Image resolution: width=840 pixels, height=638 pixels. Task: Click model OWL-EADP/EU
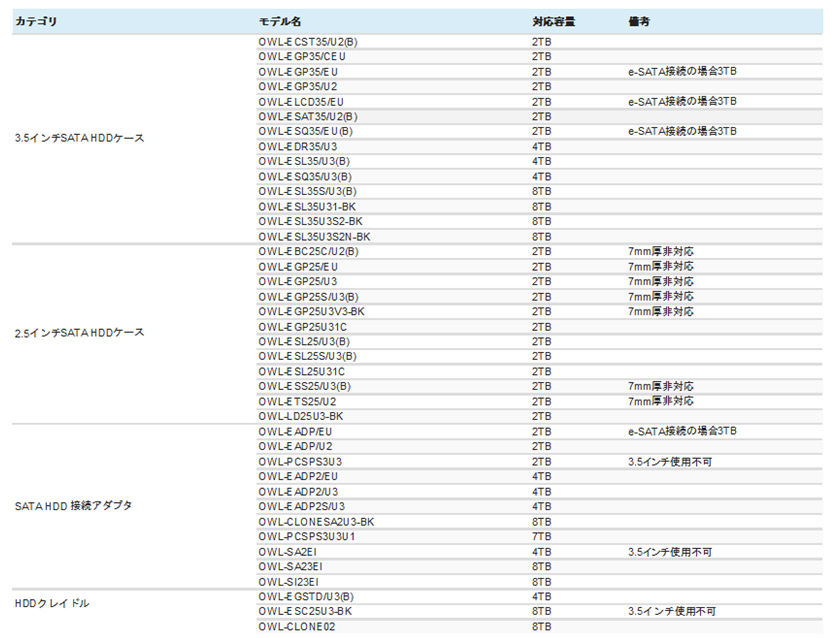(295, 432)
